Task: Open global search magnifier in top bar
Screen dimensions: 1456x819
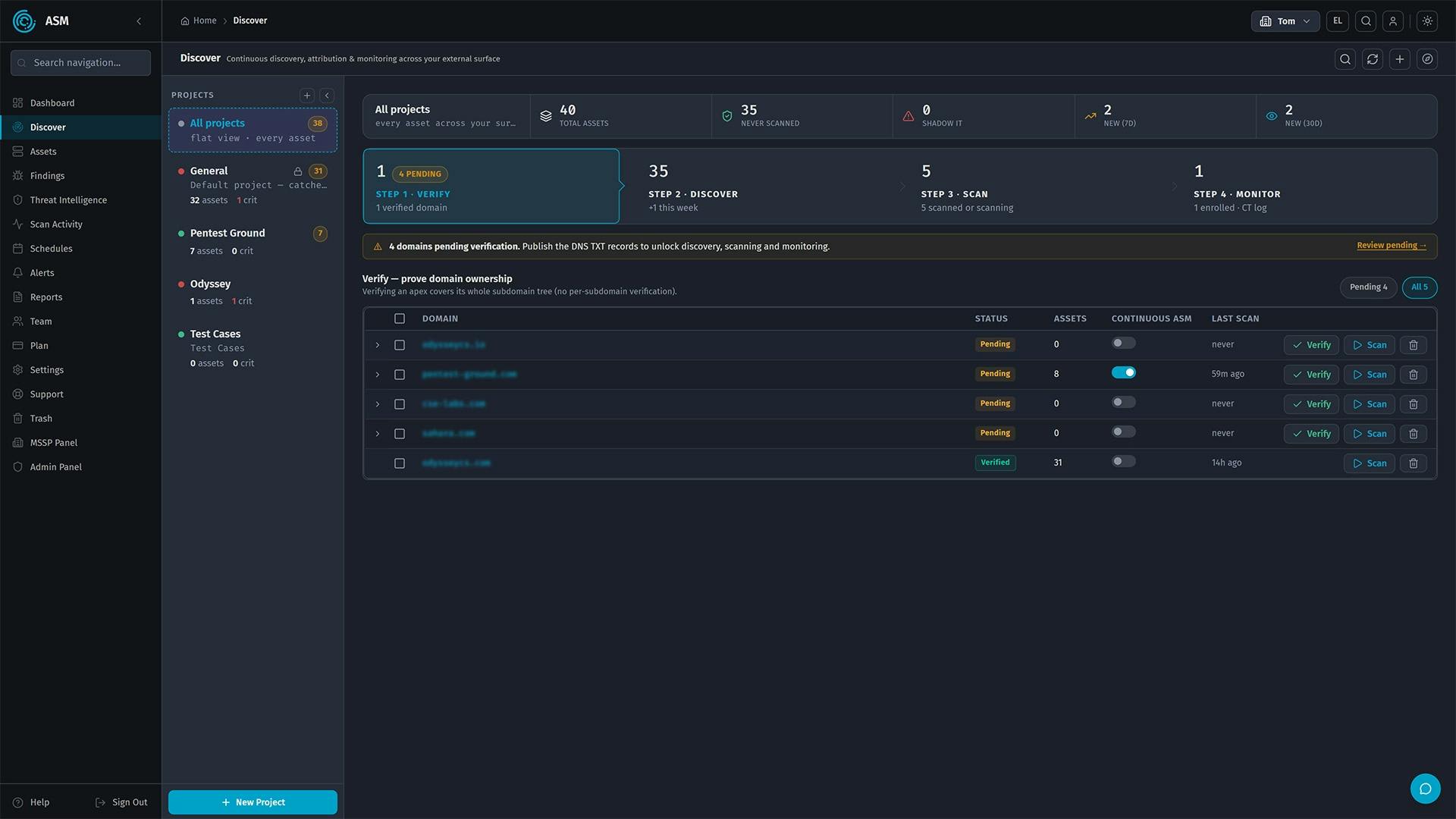Action: [1366, 21]
